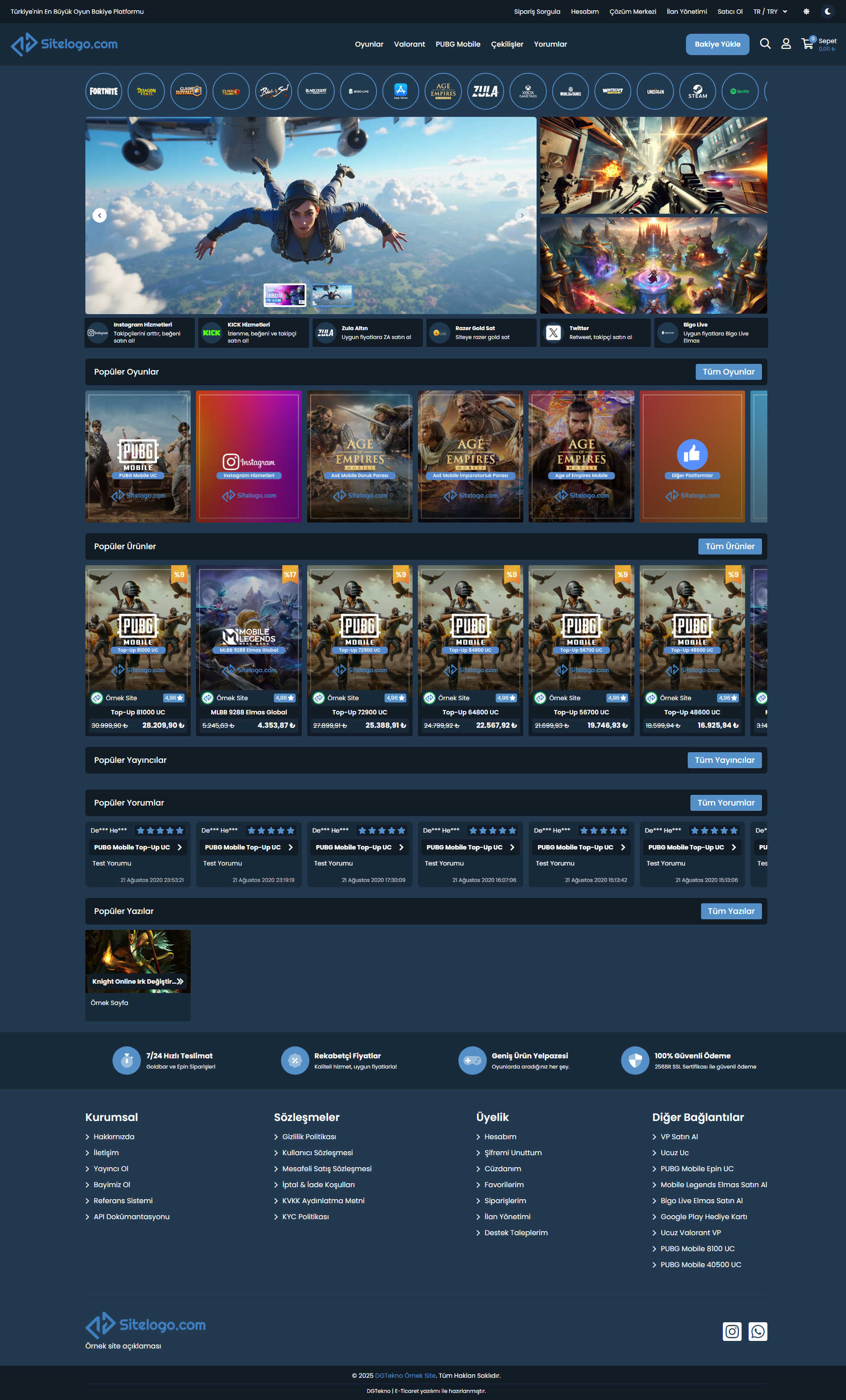846x1400 pixels.
Task: Select the World of Tanks category icon
Action: 570,91
